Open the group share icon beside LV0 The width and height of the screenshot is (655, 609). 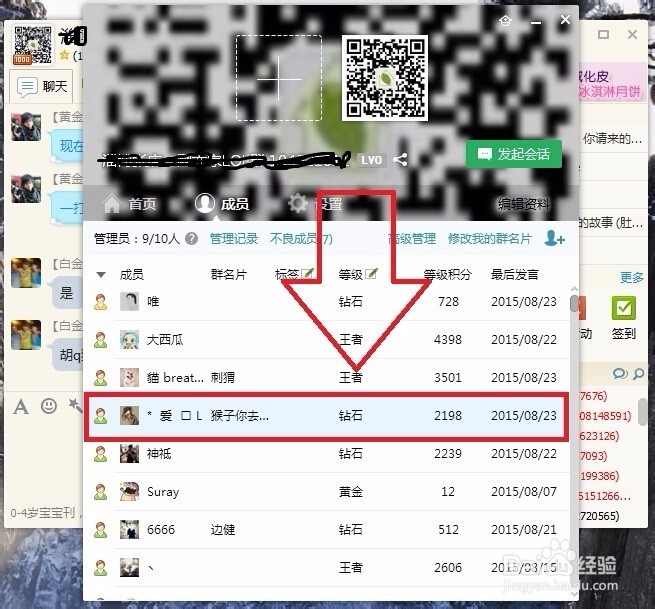(x=400, y=160)
